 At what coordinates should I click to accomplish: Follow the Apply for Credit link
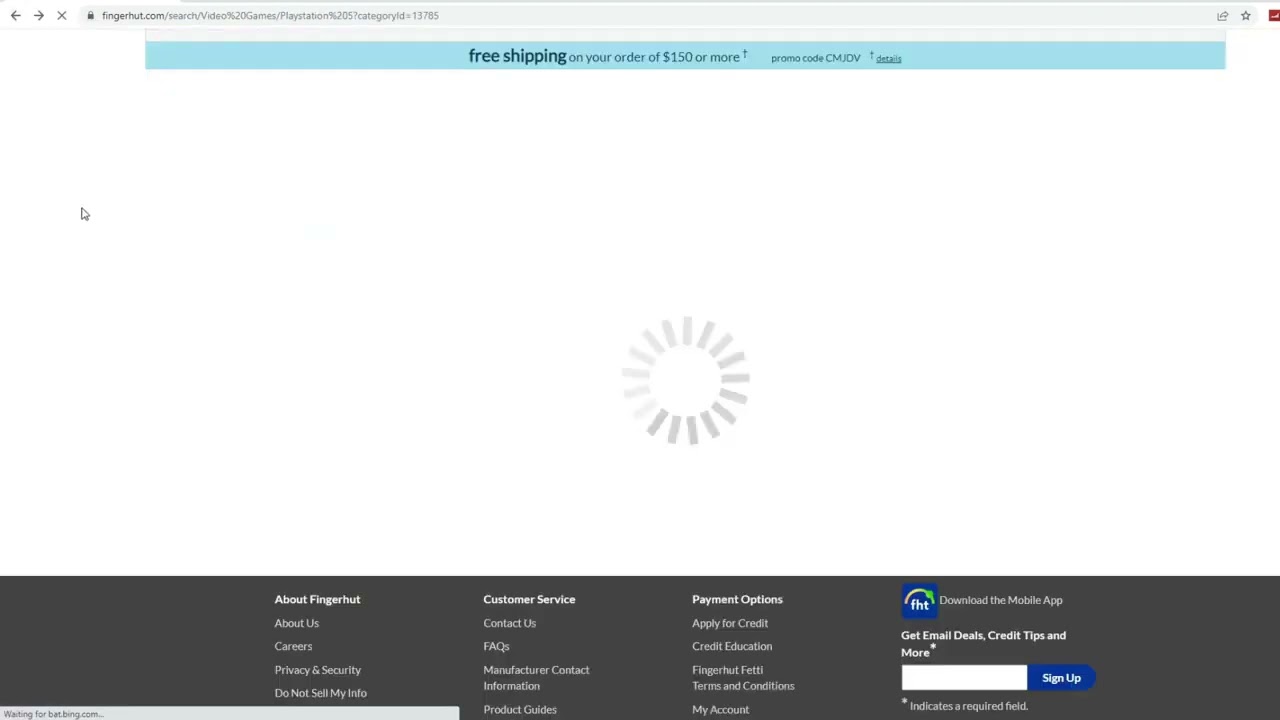[730, 623]
